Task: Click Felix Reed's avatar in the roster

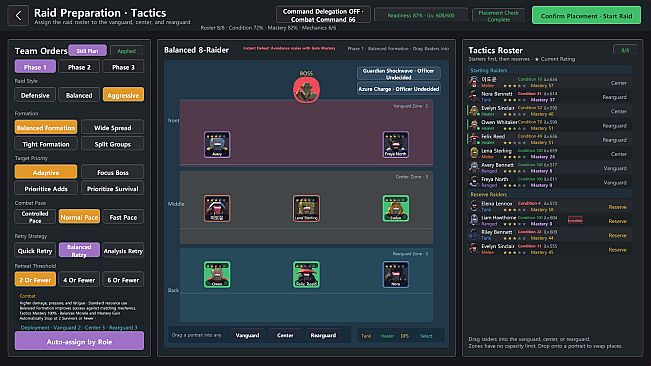Action: [x=473, y=139]
